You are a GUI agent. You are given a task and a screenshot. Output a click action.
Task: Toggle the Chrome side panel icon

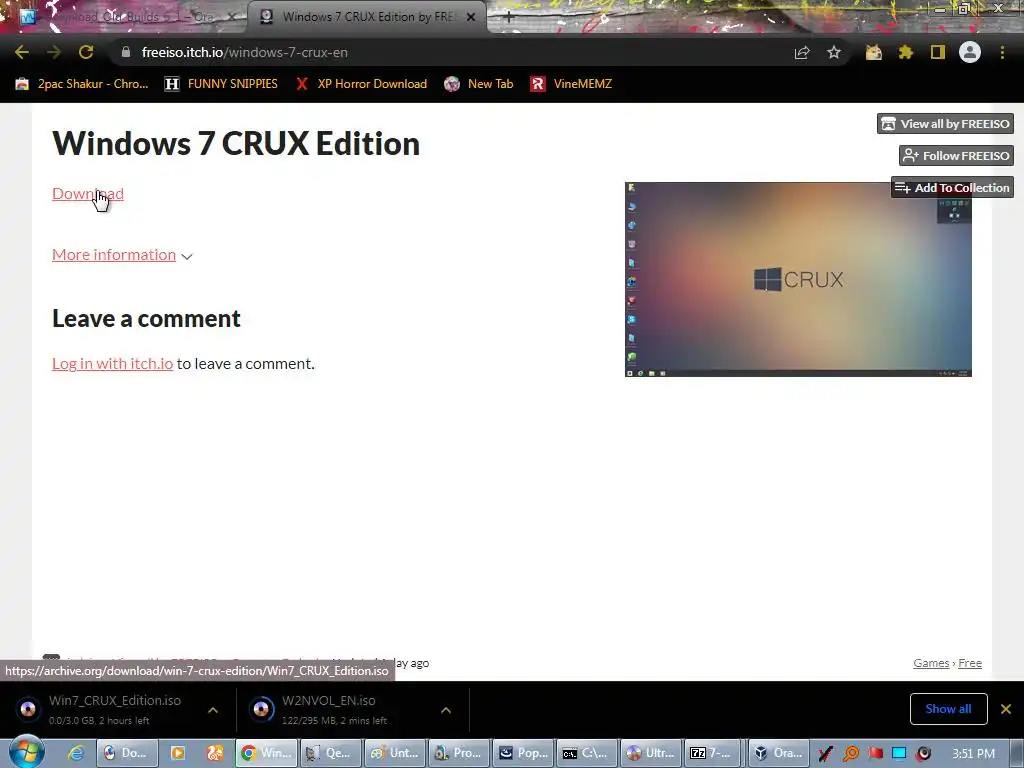[938, 52]
